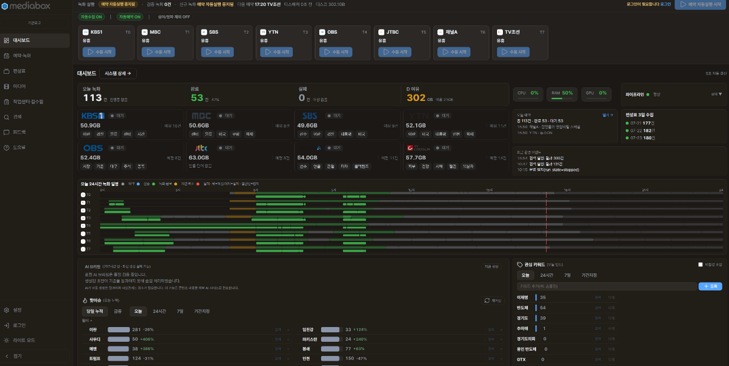Open the settings gear icon in sidebar

(7, 310)
